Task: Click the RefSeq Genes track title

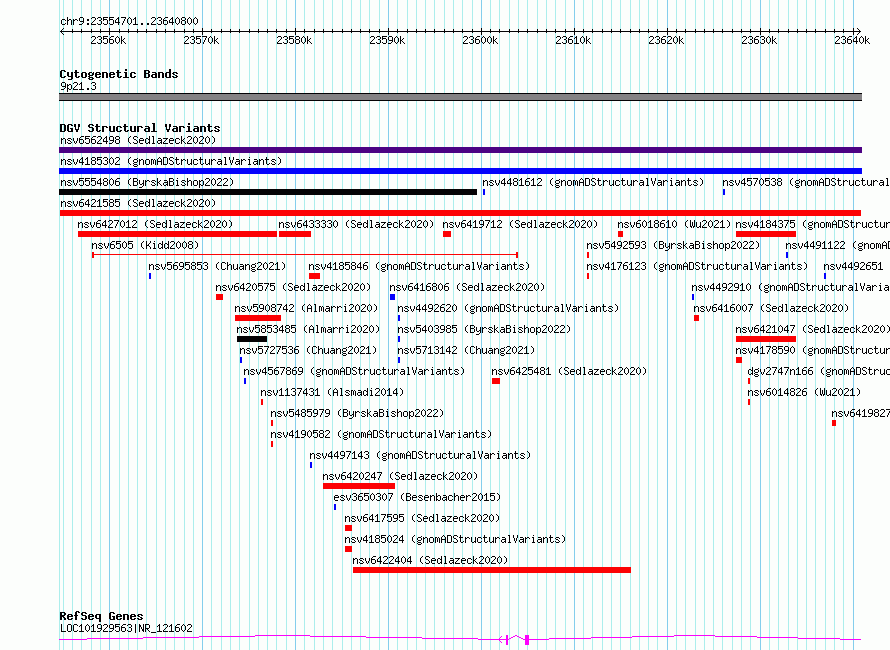Action: 101,616
